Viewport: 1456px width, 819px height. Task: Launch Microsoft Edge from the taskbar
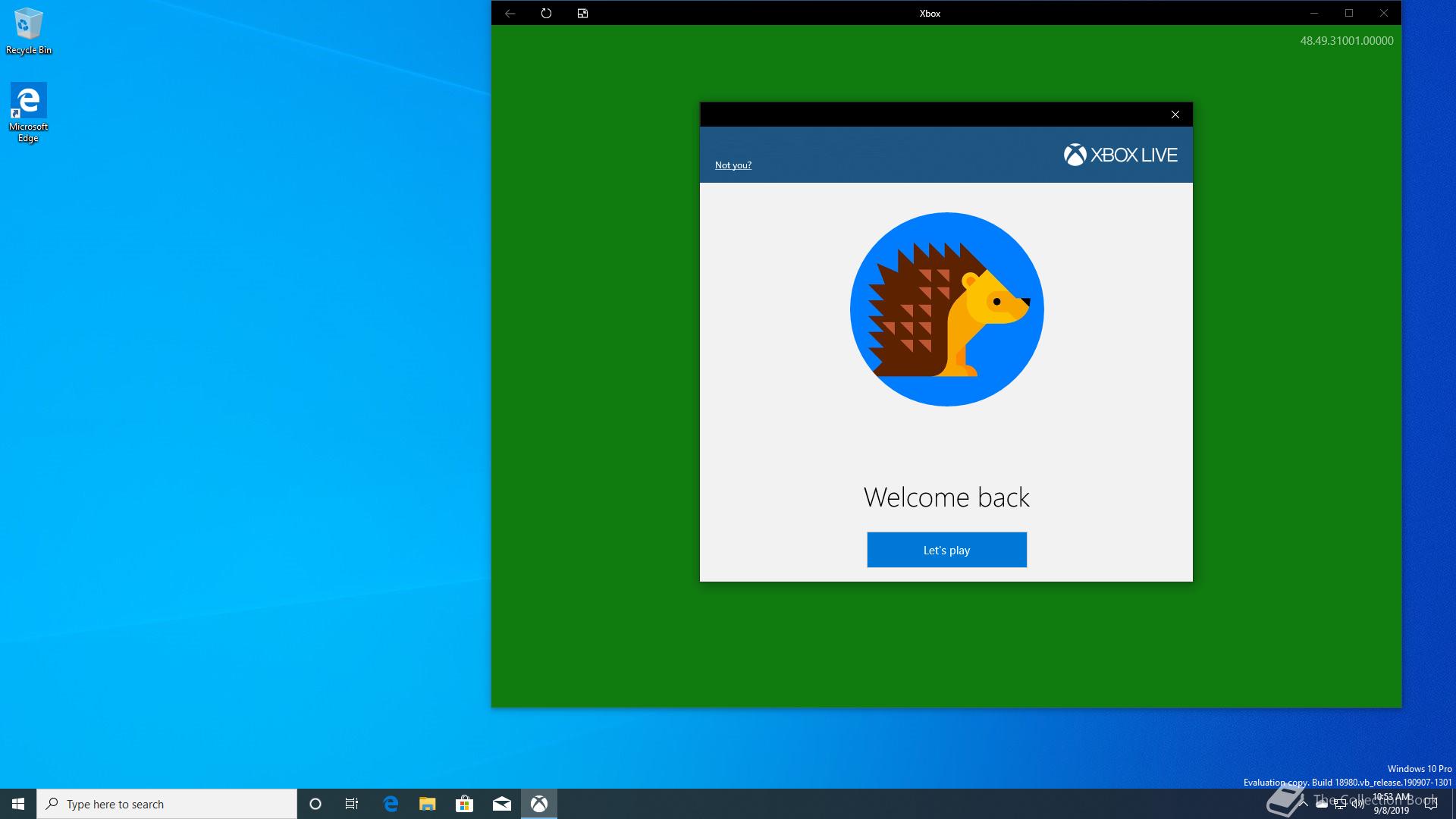(391, 804)
